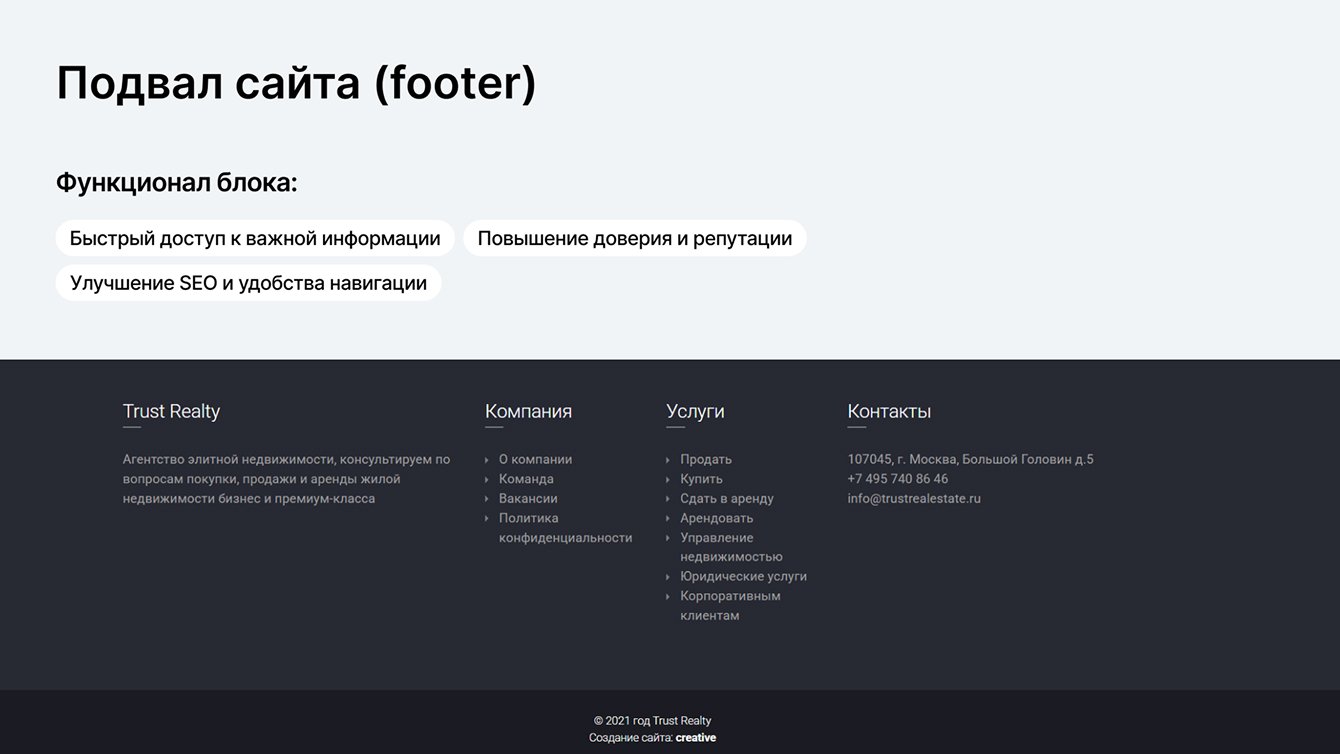
Task: Choose the "Арендовать" service link
Action: [716, 518]
